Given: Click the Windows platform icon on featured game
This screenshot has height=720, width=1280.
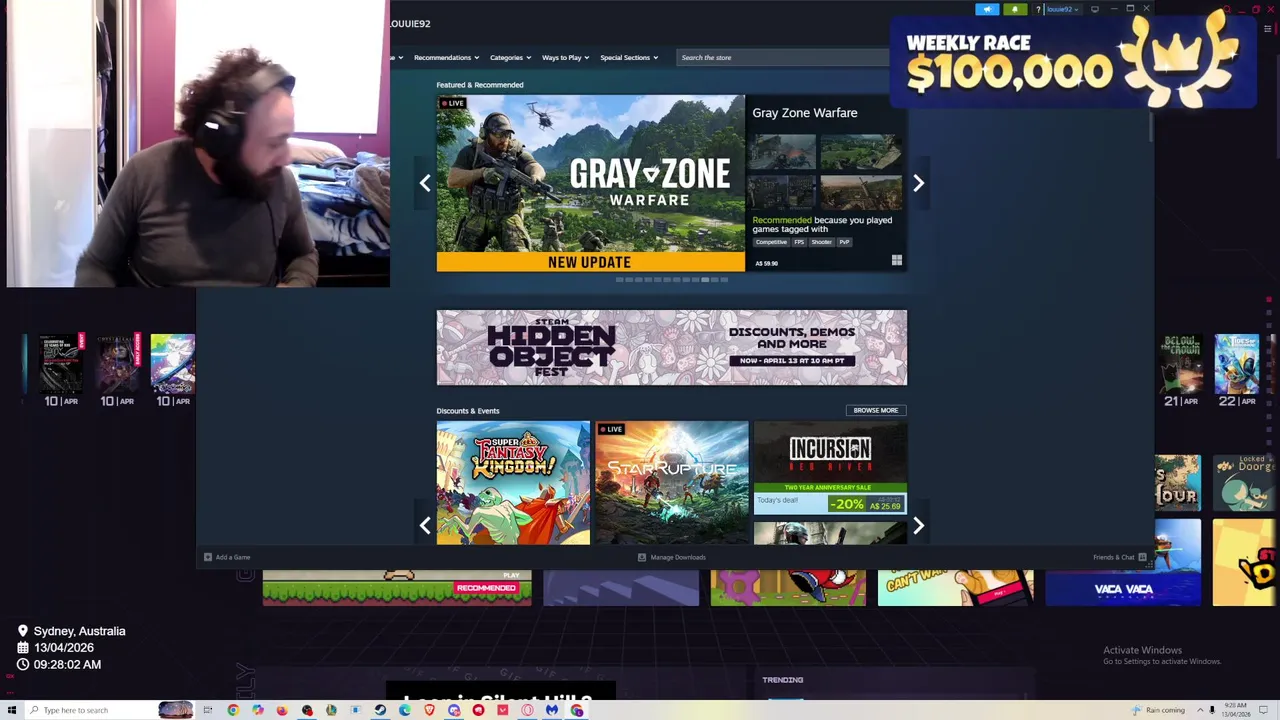Looking at the screenshot, I should click(896, 261).
